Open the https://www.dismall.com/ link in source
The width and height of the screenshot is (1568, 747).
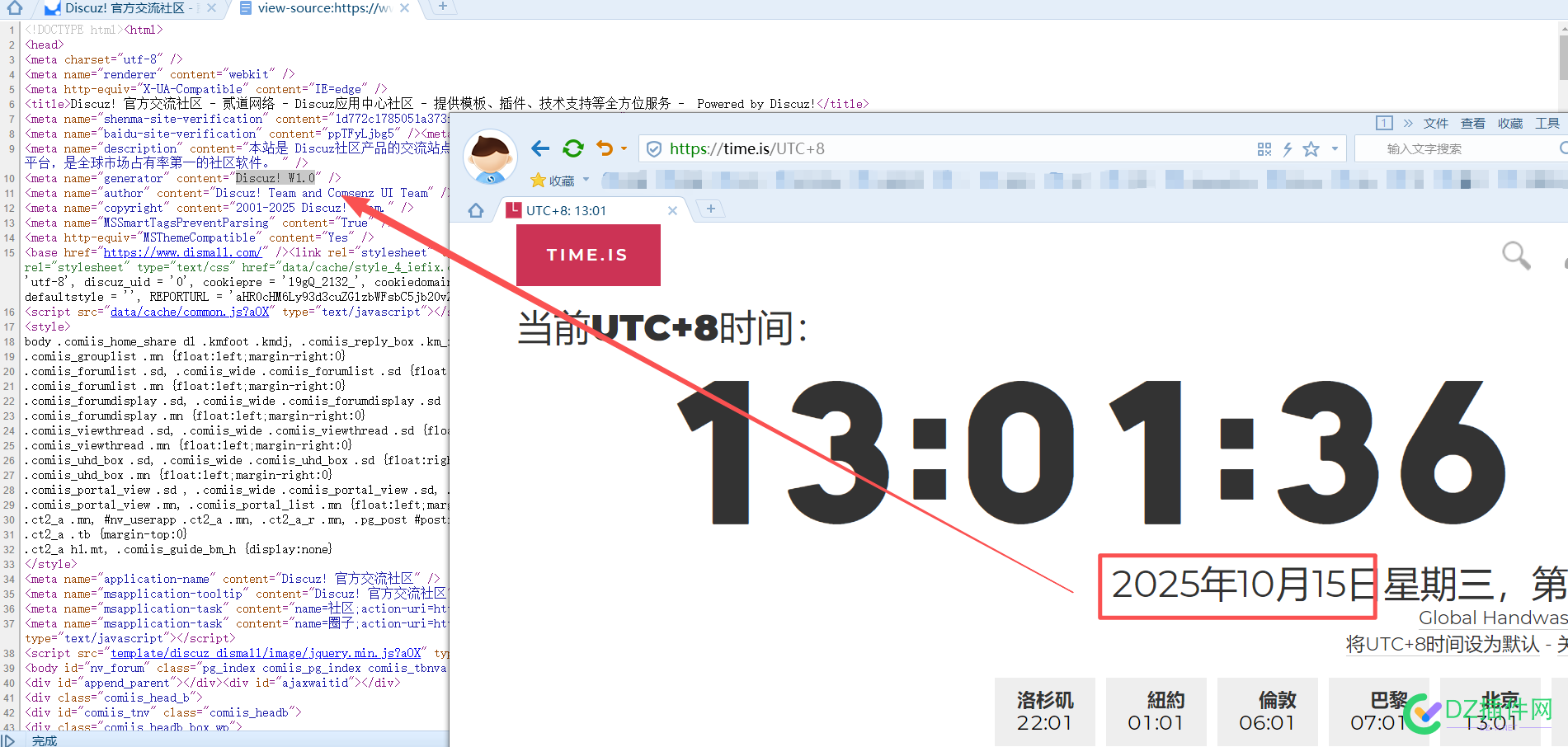(182, 253)
